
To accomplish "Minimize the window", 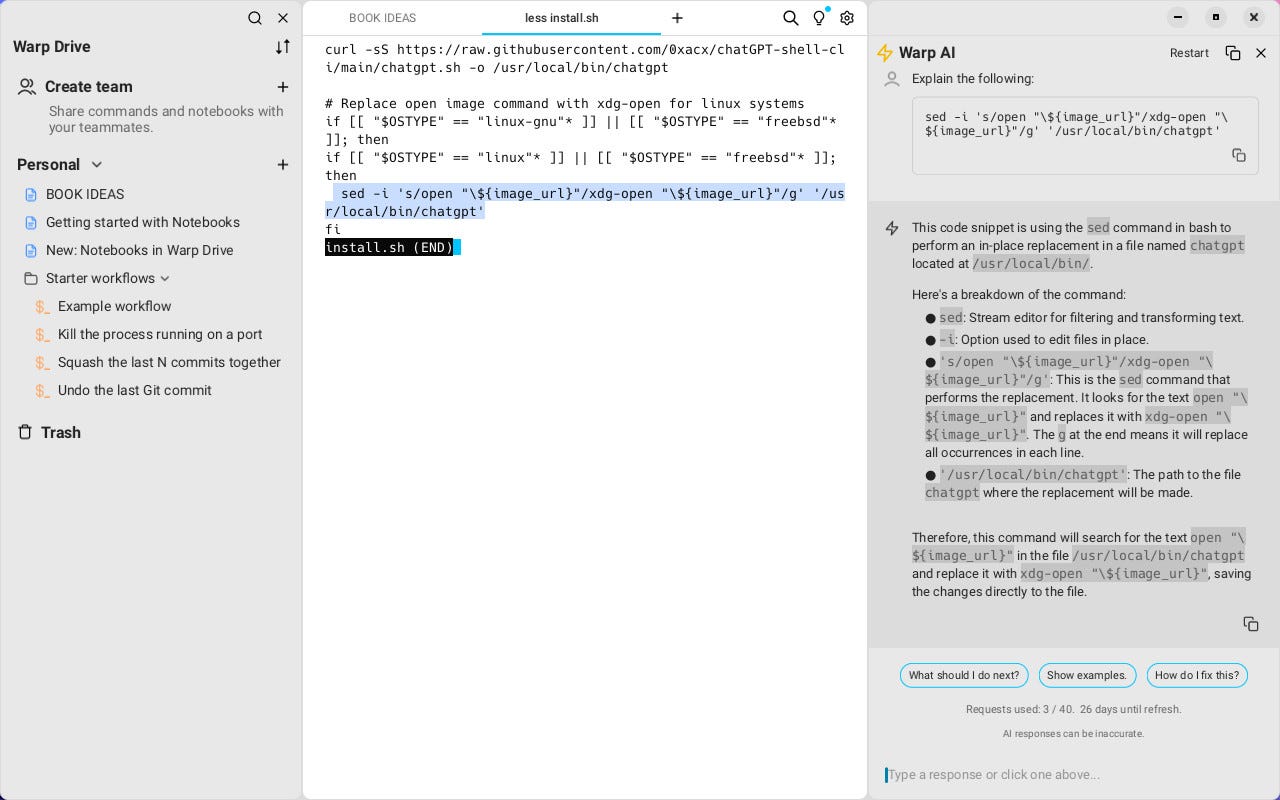I will [1178, 17].
